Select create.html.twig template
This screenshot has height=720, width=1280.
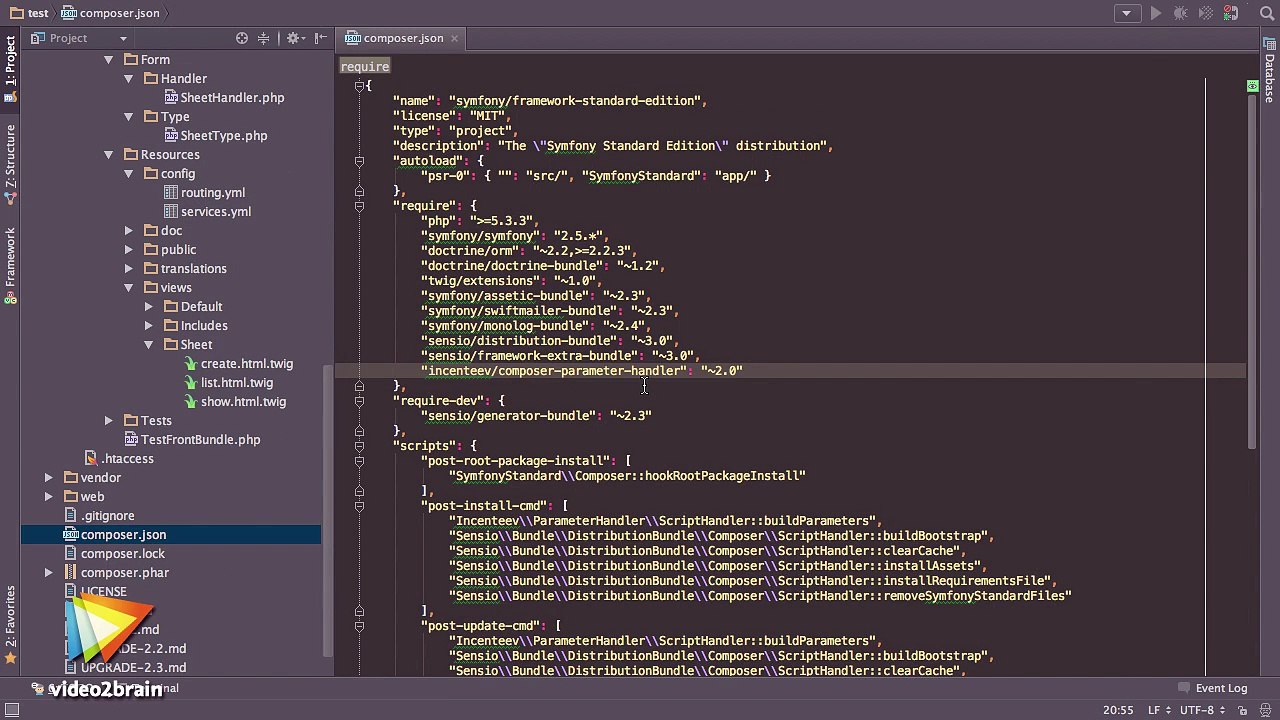(238, 364)
